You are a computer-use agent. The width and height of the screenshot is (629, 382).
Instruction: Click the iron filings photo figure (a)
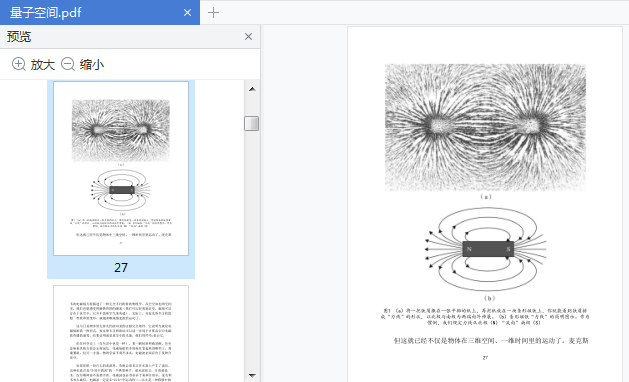pyautogui.click(x=485, y=127)
